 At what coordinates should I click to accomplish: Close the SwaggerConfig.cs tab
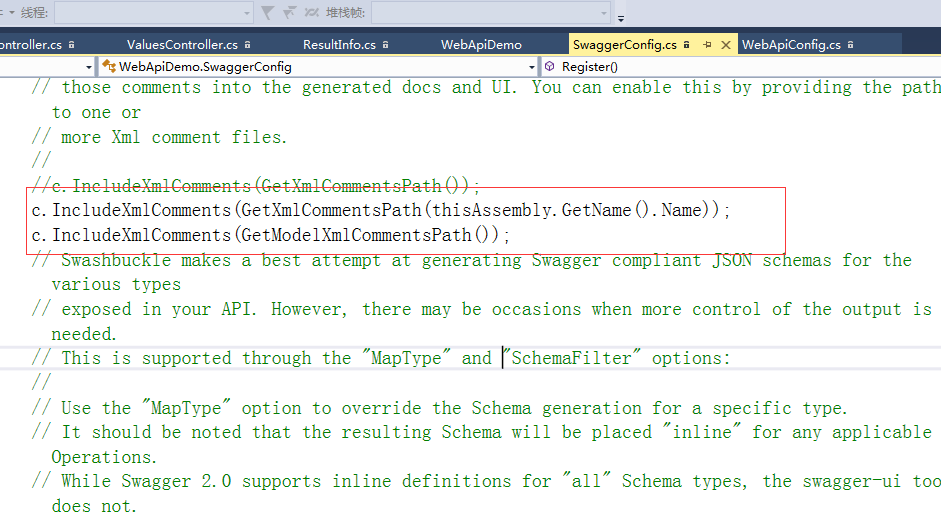click(x=725, y=45)
